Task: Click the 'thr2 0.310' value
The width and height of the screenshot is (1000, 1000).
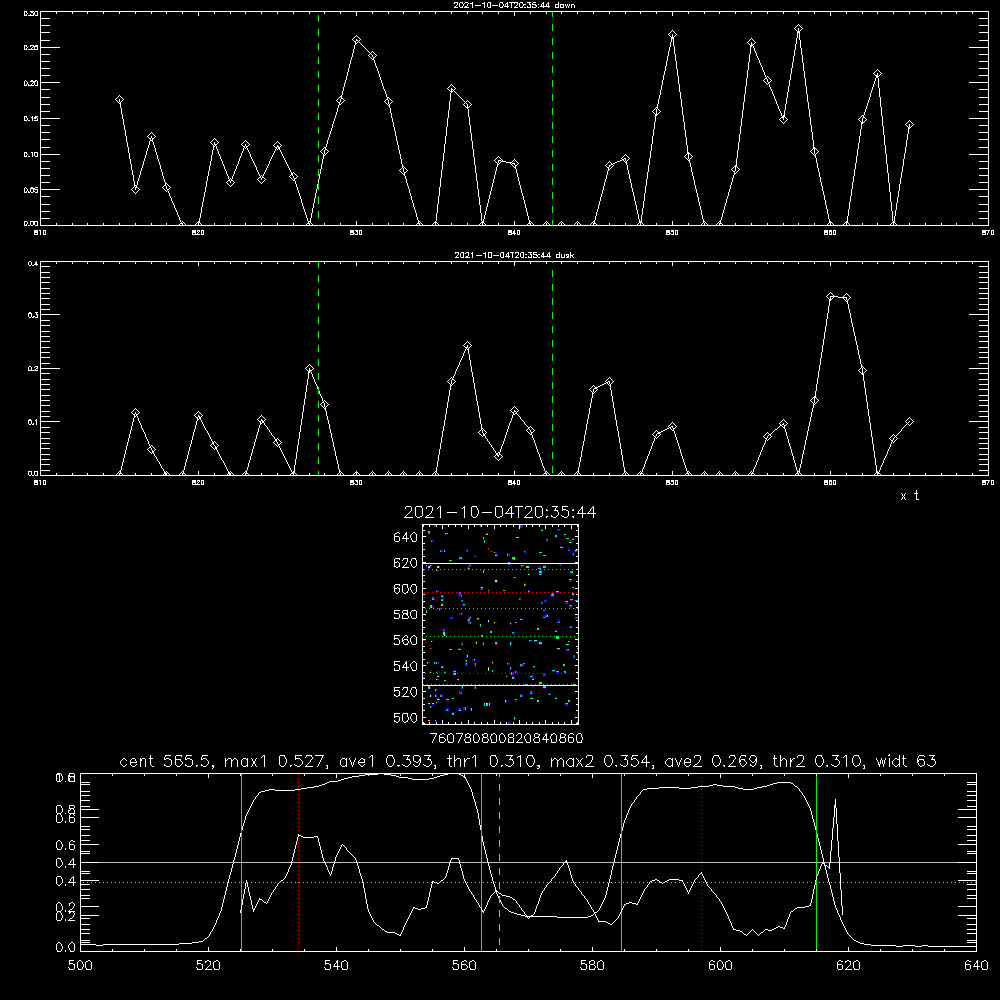Action: pos(818,761)
